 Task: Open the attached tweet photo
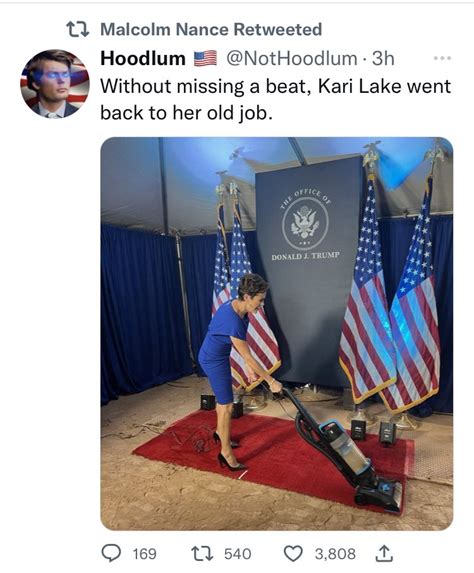277,334
